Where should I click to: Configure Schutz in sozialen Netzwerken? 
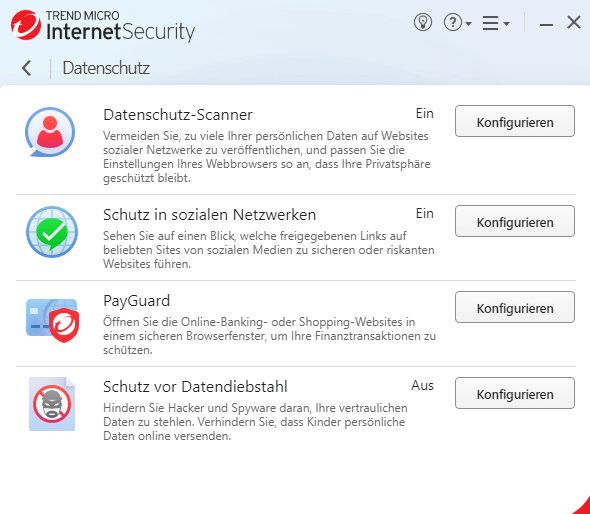515,221
